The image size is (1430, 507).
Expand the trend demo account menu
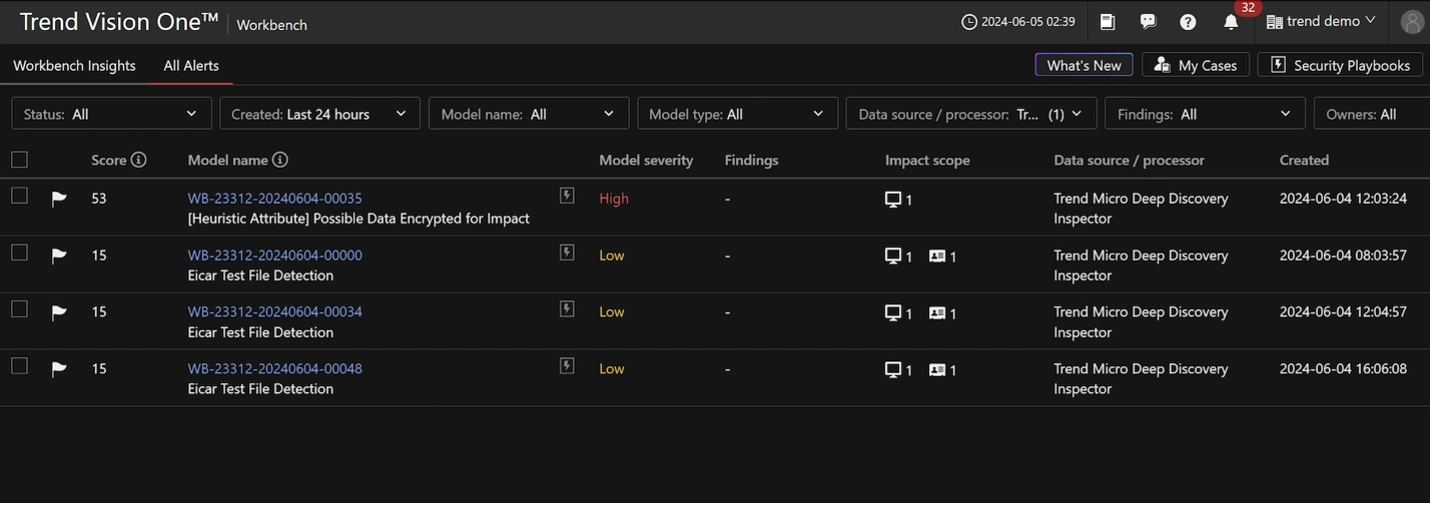click(1321, 21)
